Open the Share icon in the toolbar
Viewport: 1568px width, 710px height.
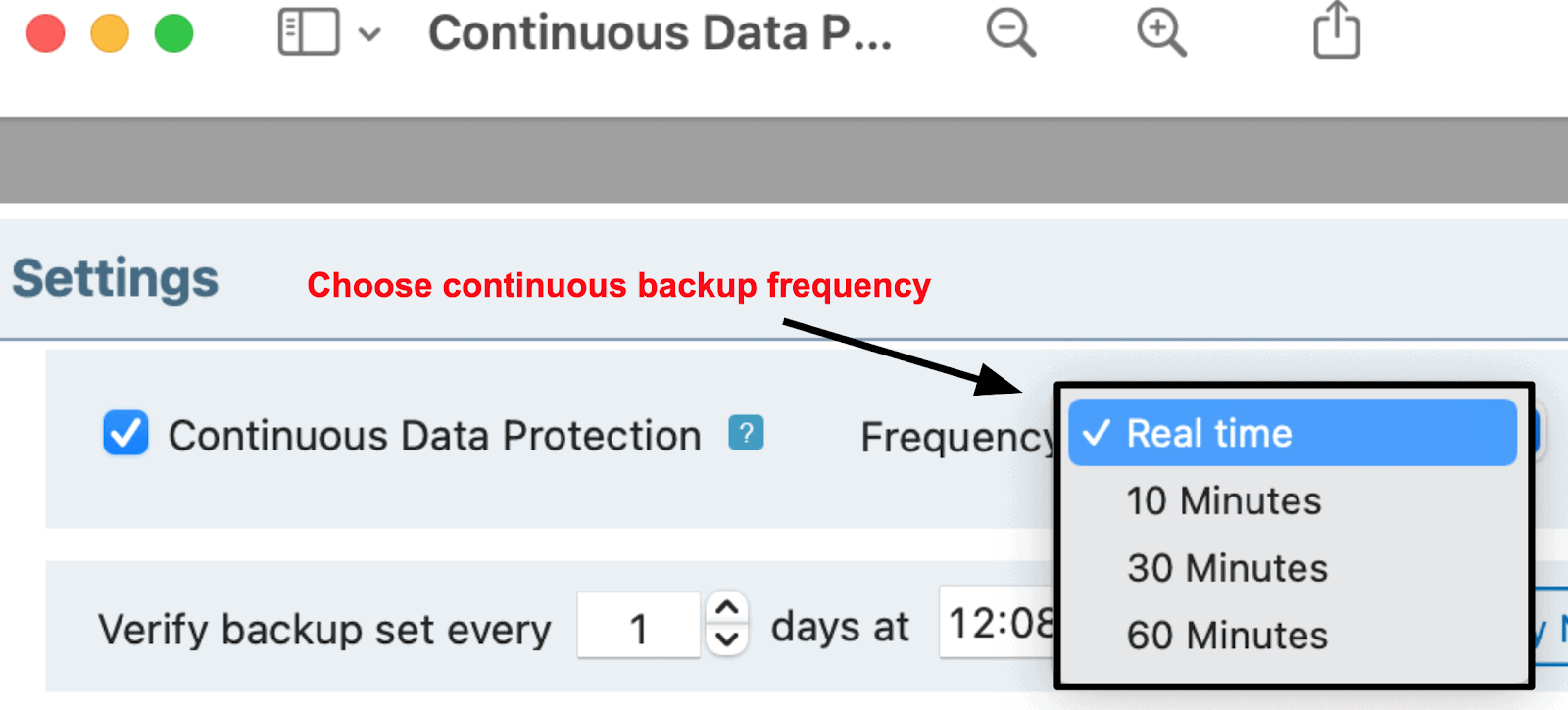pos(1337,30)
